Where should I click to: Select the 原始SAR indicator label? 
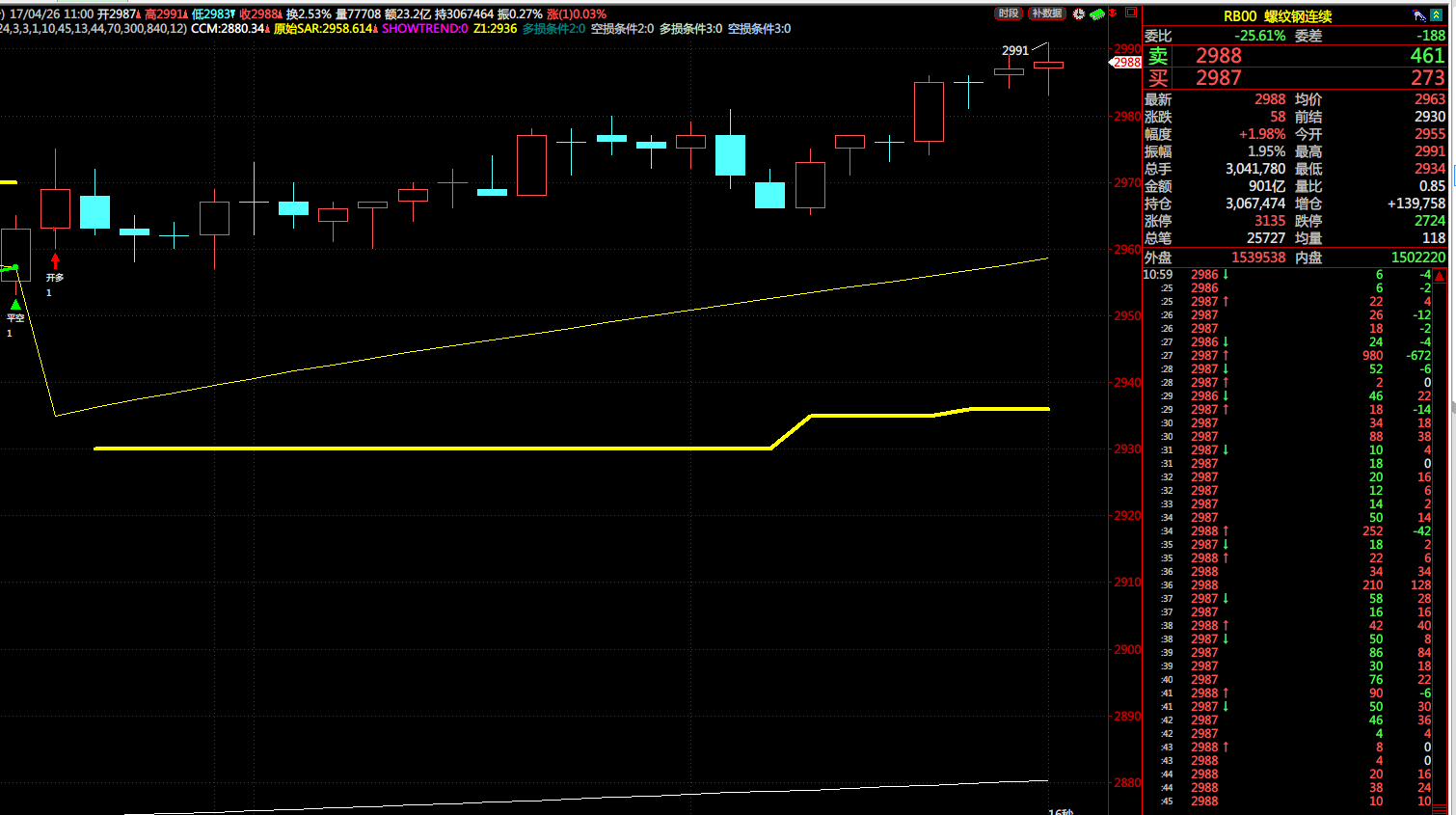323,29
